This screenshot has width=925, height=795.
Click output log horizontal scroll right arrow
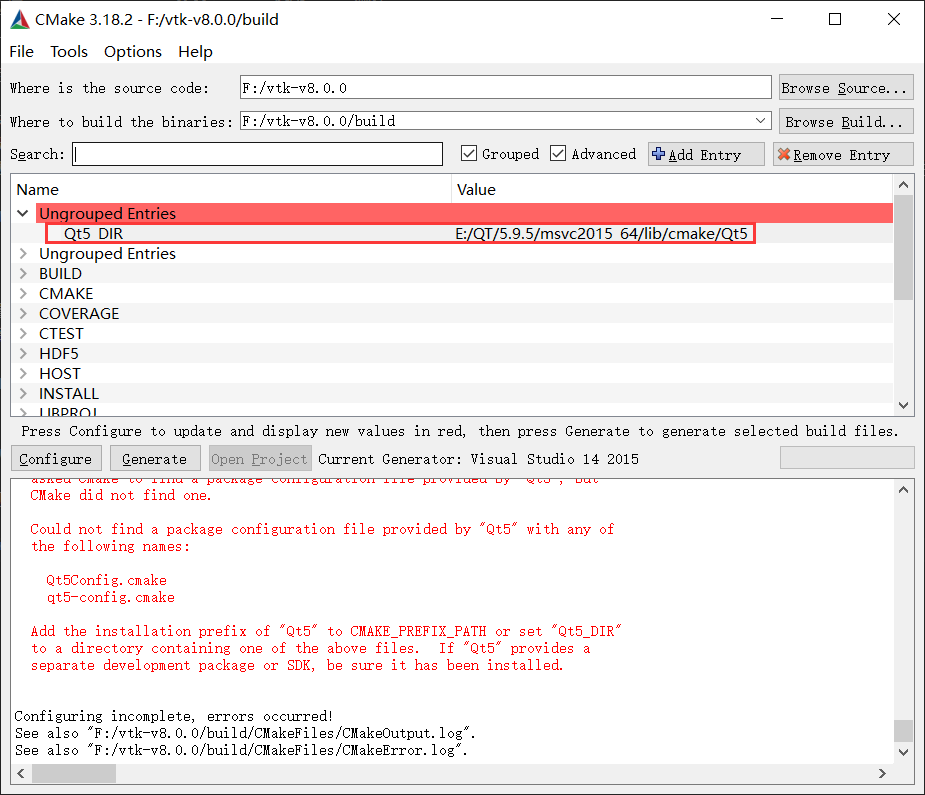point(882,773)
